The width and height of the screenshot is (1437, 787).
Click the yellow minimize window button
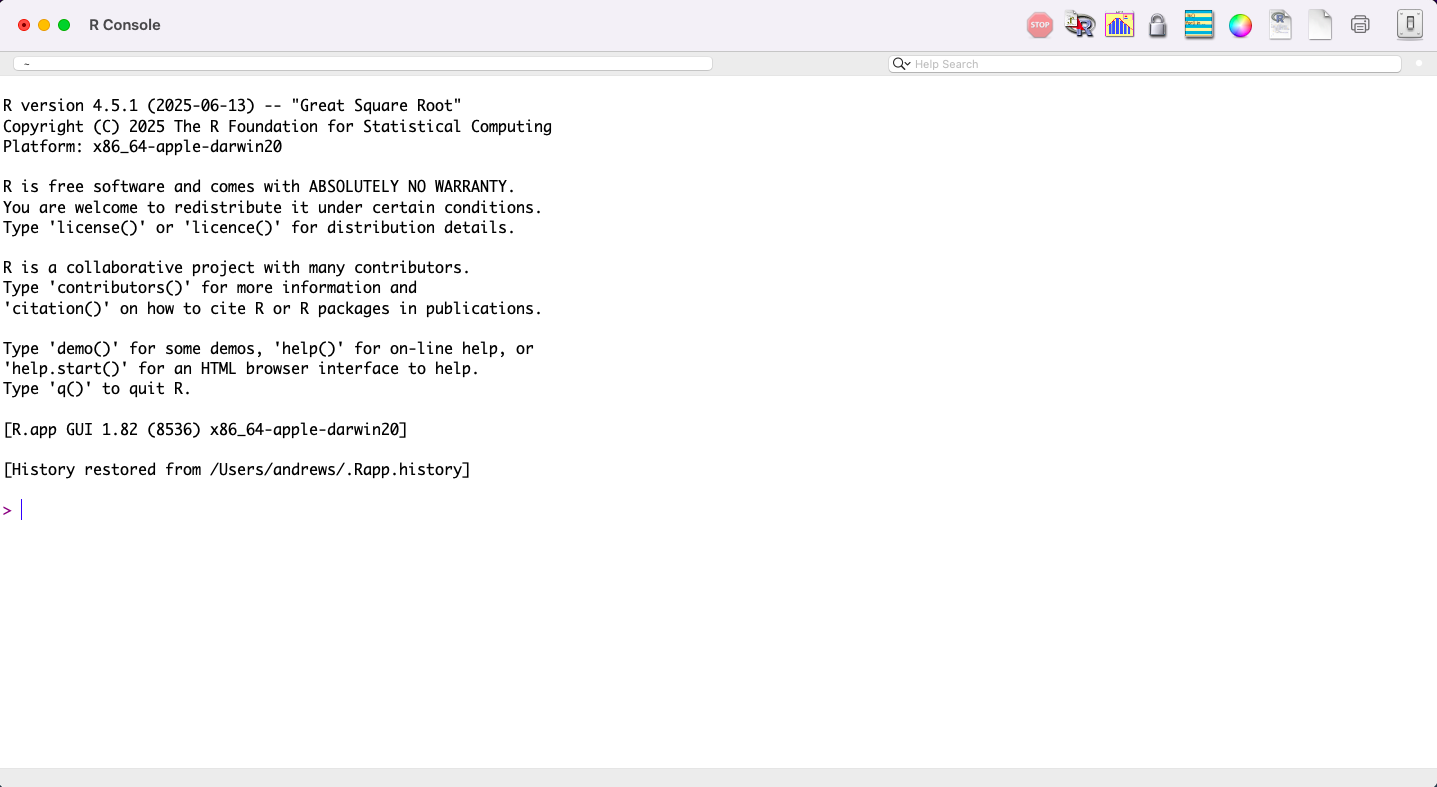tap(44, 25)
